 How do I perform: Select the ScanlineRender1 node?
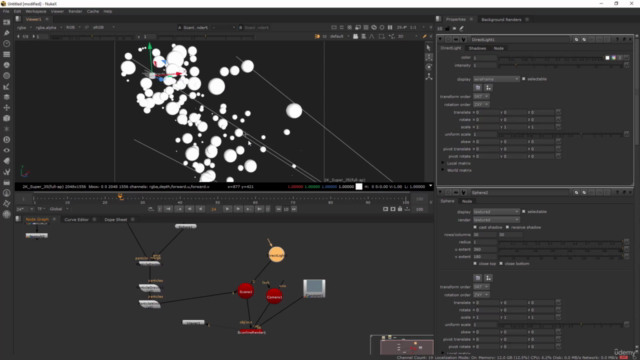click(251, 332)
